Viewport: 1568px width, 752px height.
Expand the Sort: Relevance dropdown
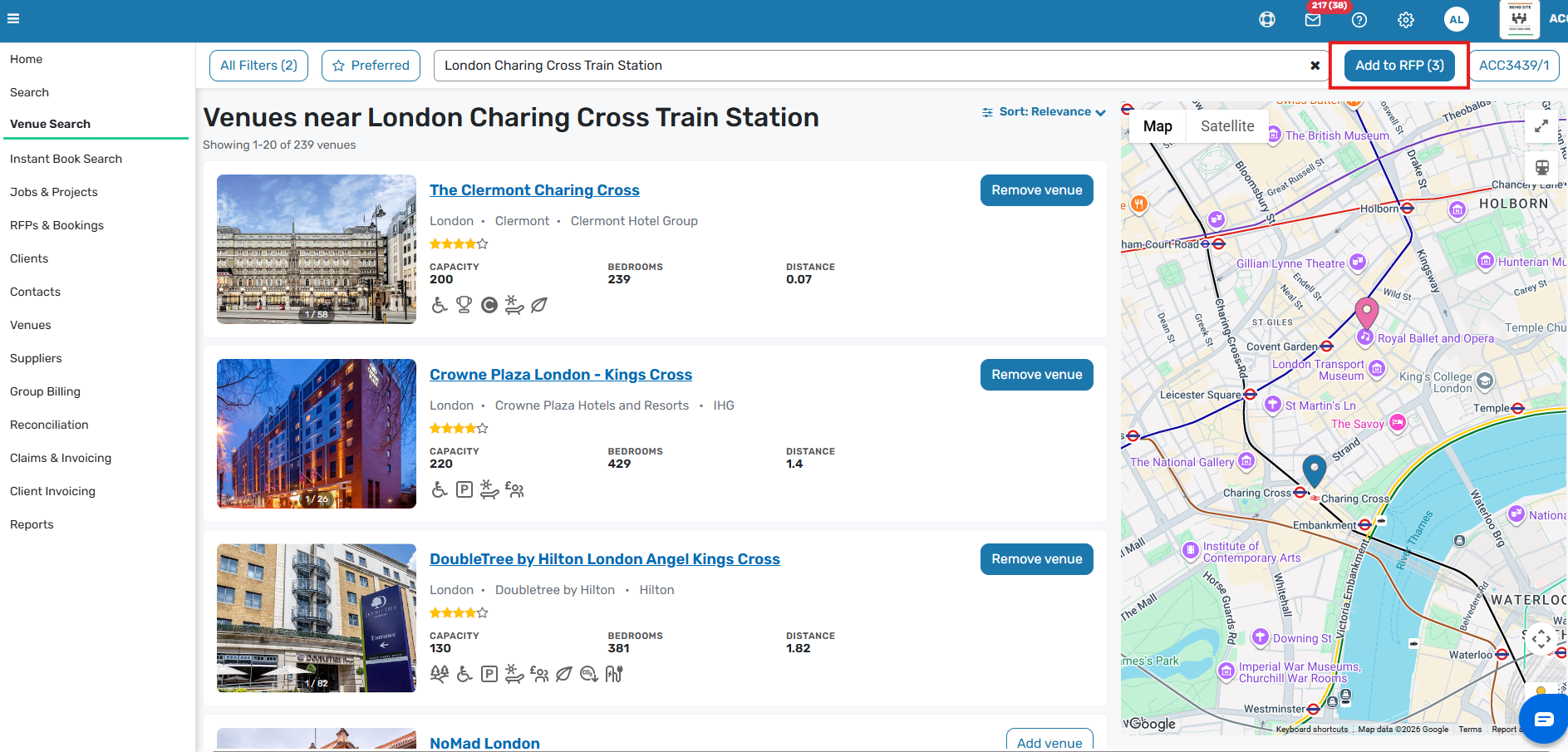(x=1044, y=111)
